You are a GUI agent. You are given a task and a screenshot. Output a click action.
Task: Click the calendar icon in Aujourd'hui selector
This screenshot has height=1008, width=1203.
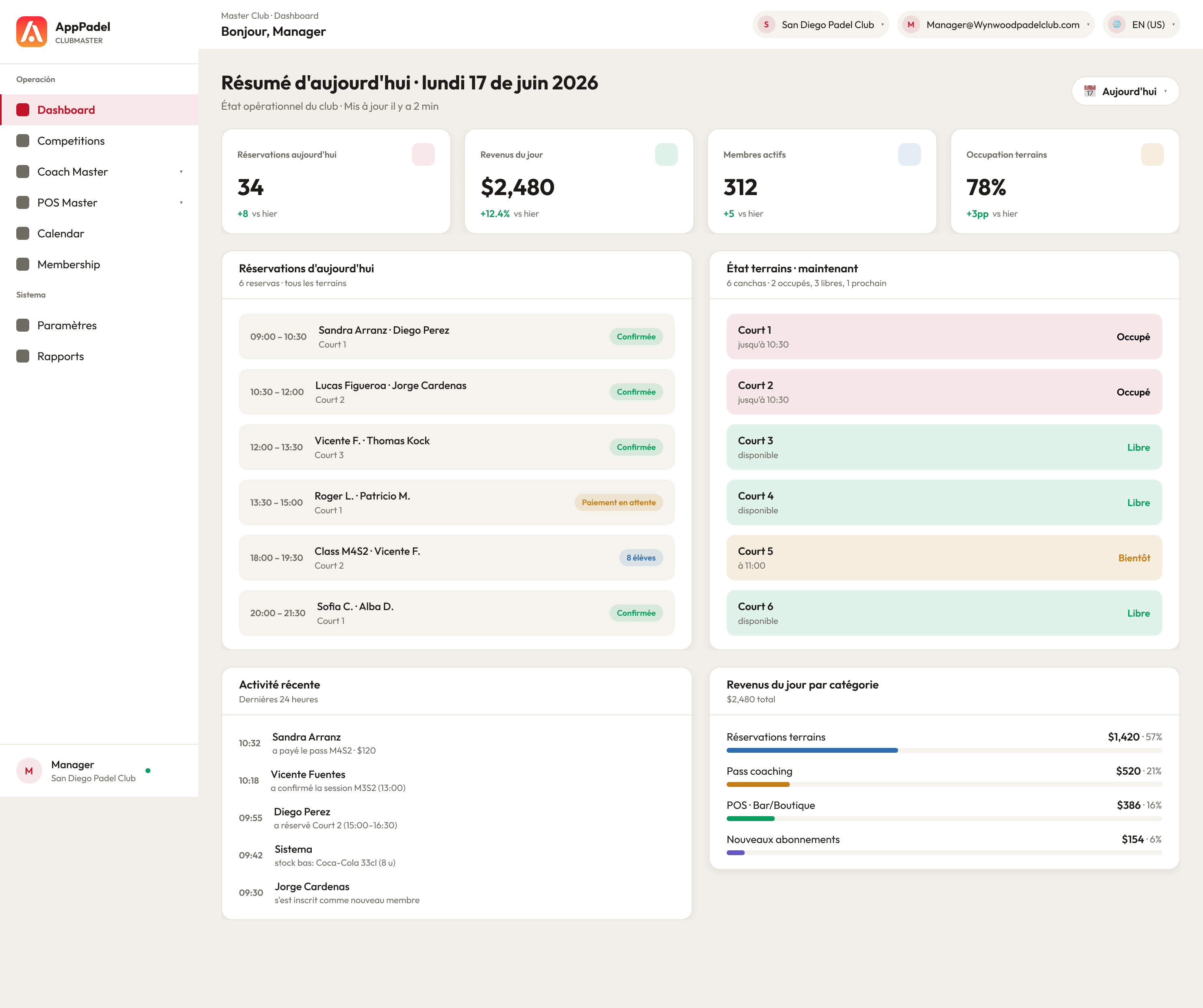(x=1090, y=91)
